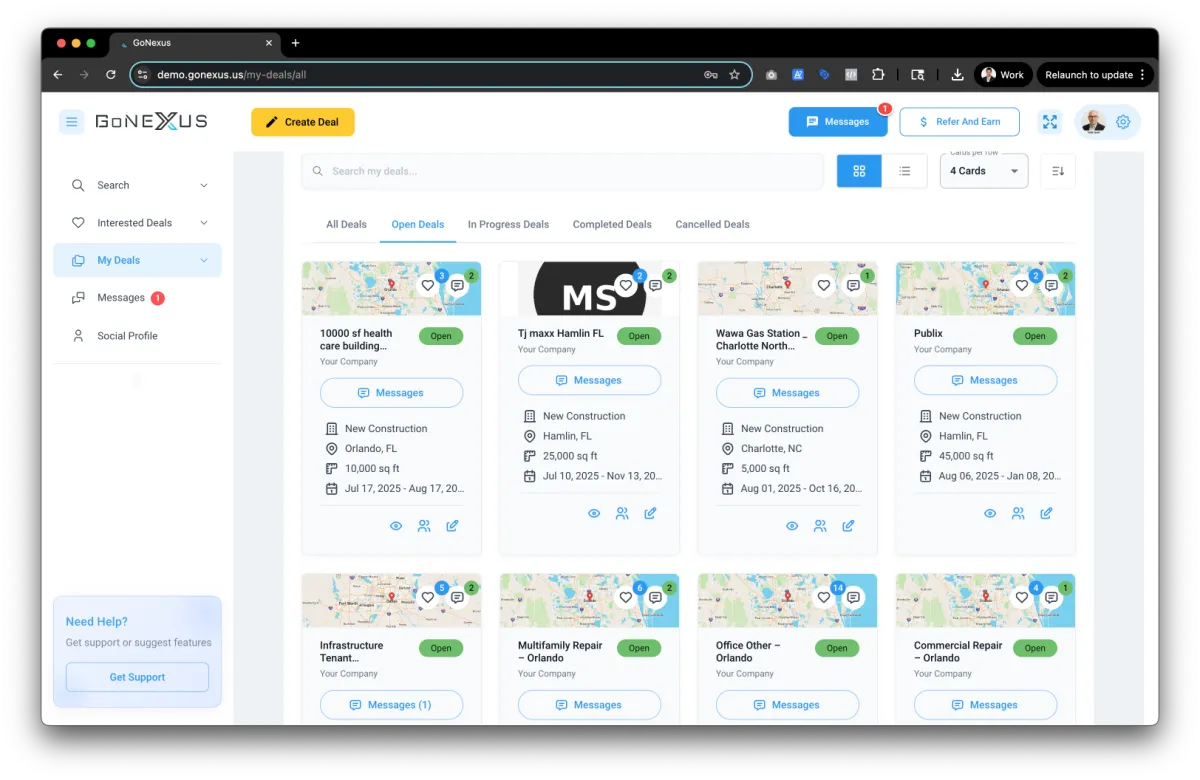The height and width of the screenshot is (780, 1200).
Task: Edit the 10000 sf health care deal
Action: pos(452,526)
